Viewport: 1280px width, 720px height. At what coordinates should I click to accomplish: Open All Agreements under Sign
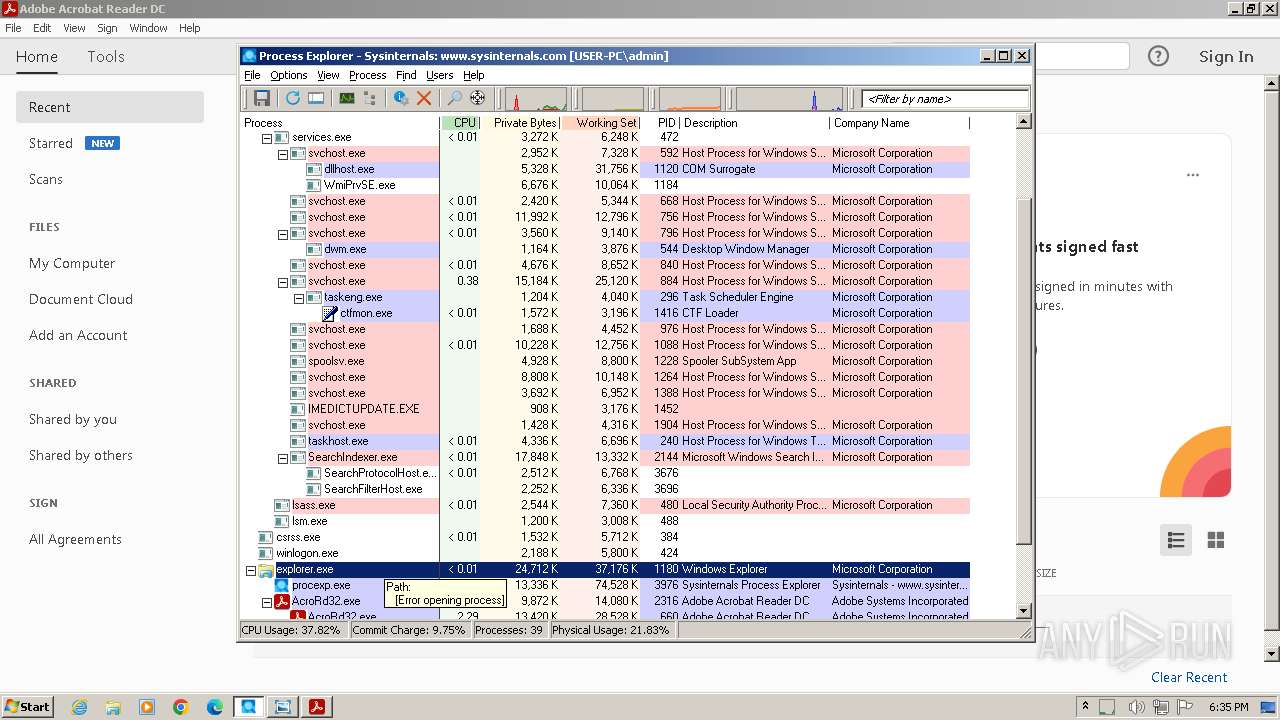75,539
